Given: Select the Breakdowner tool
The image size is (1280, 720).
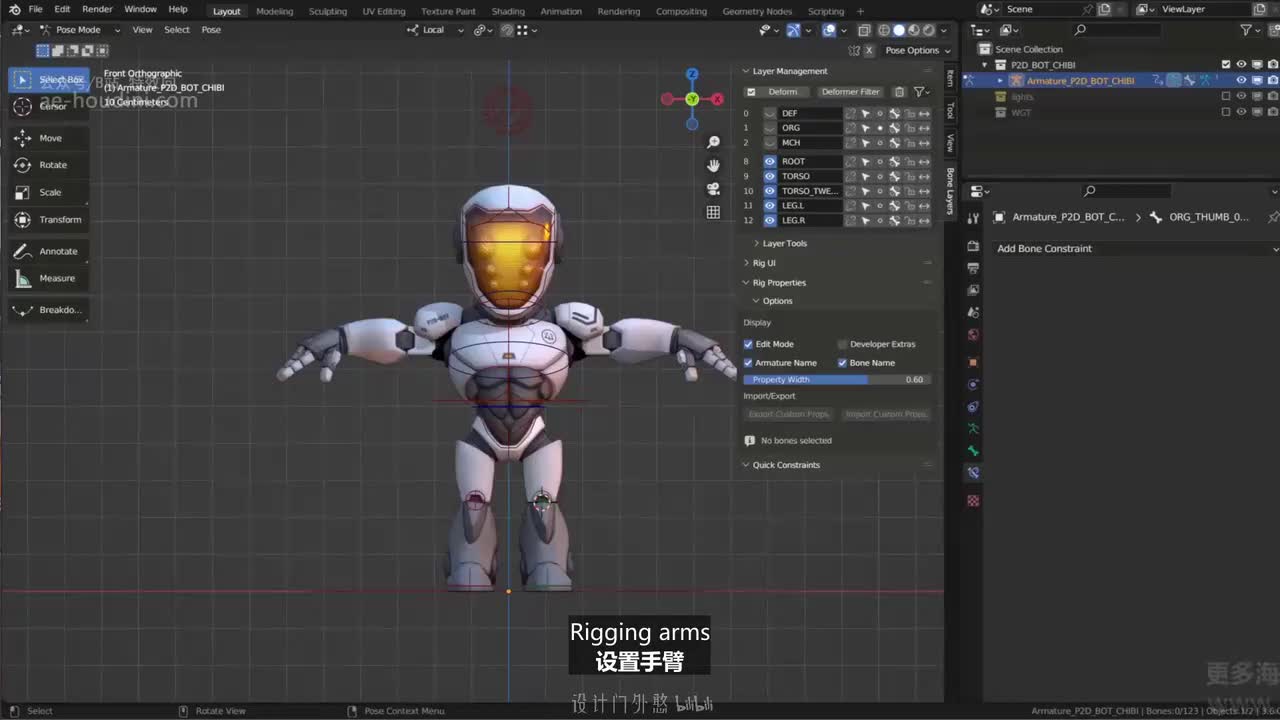Looking at the screenshot, I should pos(48,310).
